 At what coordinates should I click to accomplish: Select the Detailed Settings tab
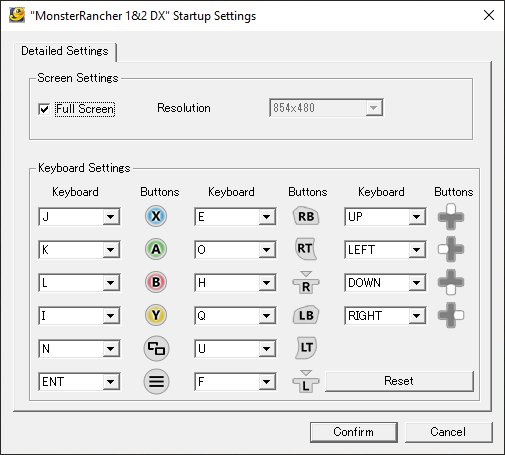click(65, 51)
